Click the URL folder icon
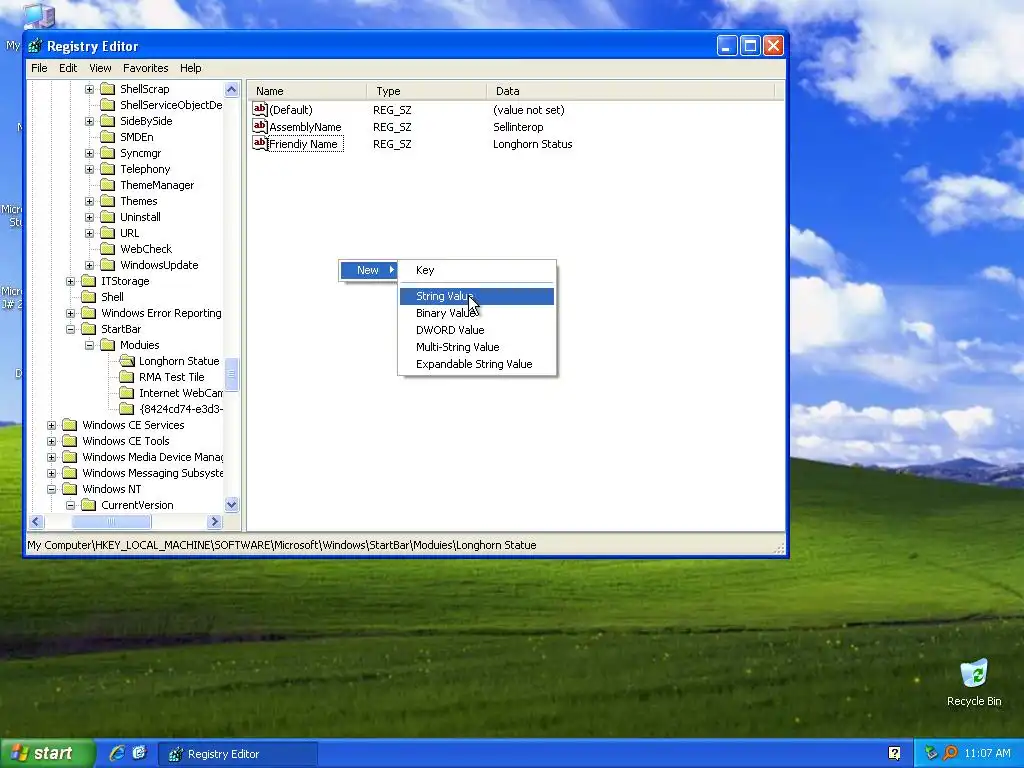 click(x=108, y=233)
